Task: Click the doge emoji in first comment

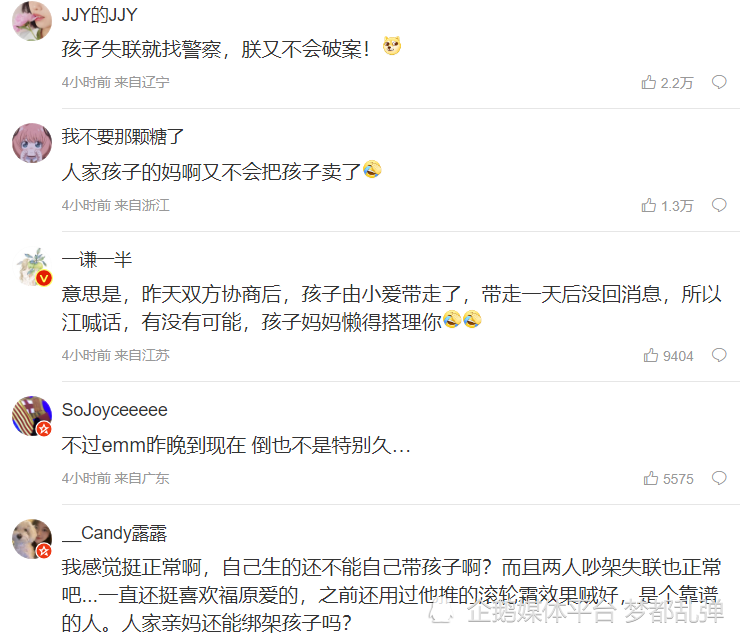Action: (x=392, y=46)
